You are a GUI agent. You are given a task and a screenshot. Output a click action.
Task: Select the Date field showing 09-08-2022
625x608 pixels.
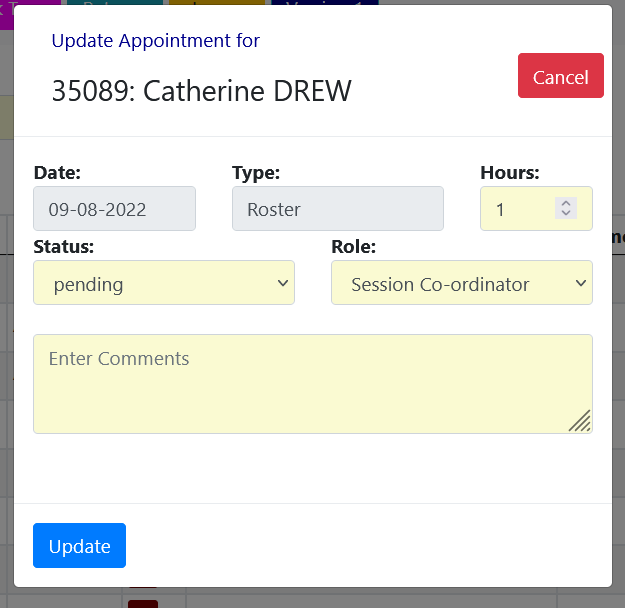tap(114, 209)
